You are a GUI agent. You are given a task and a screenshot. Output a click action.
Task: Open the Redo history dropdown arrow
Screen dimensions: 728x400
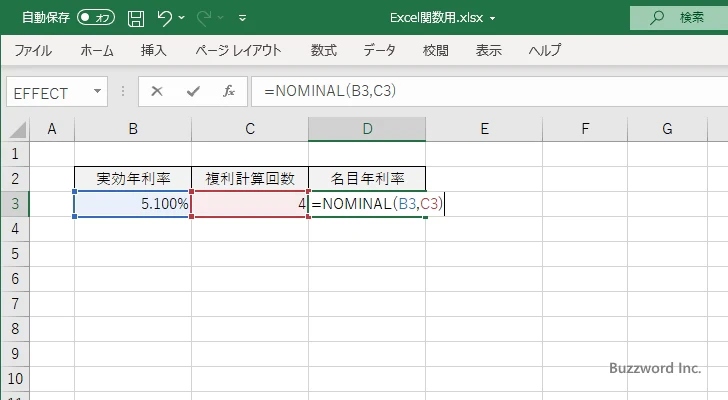click(x=221, y=18)
